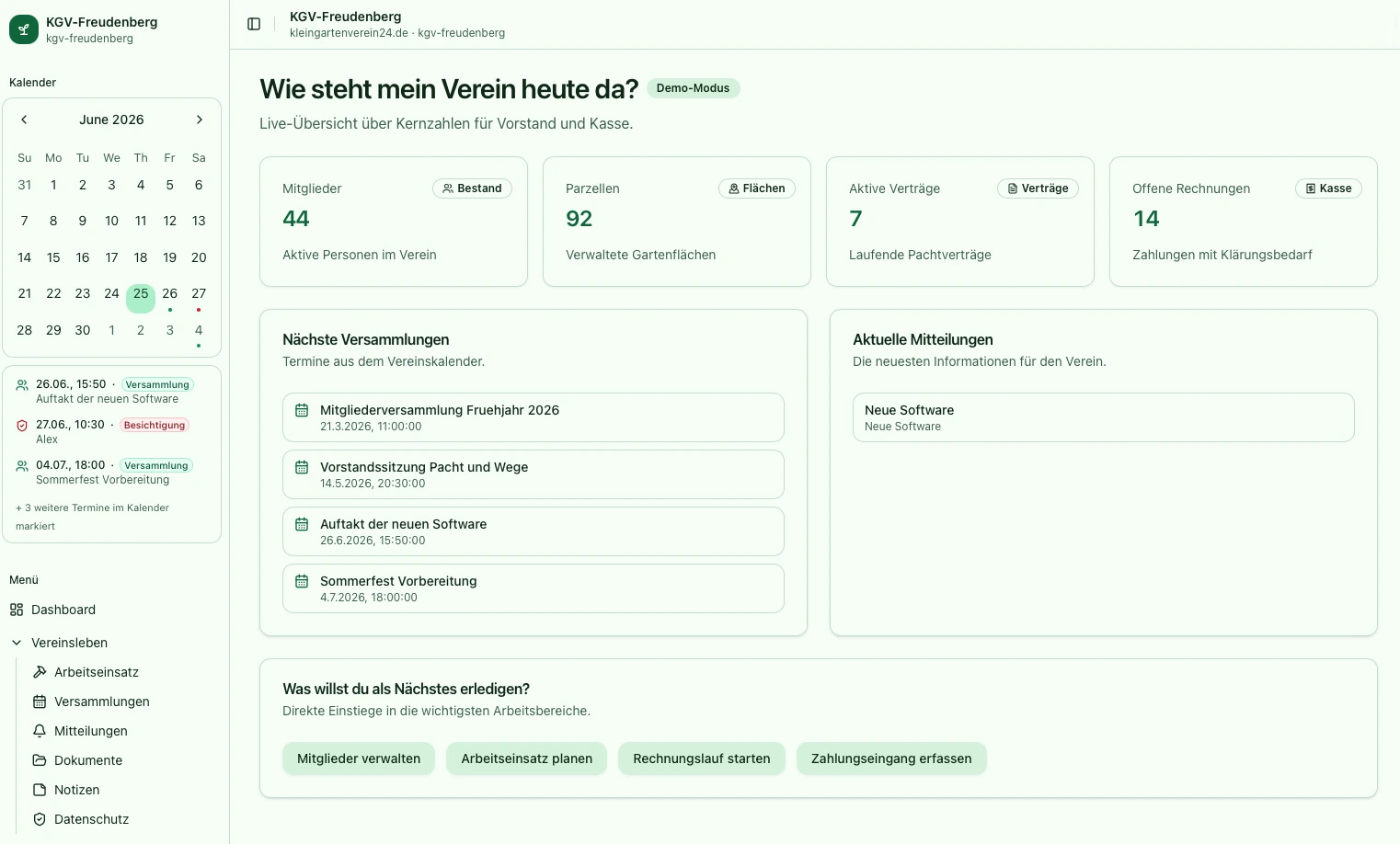The width and height of the screenshot is (1400, 844).
Task: Click the Versammlung tag on 04.07. appointment
Action: pos(156,466)
